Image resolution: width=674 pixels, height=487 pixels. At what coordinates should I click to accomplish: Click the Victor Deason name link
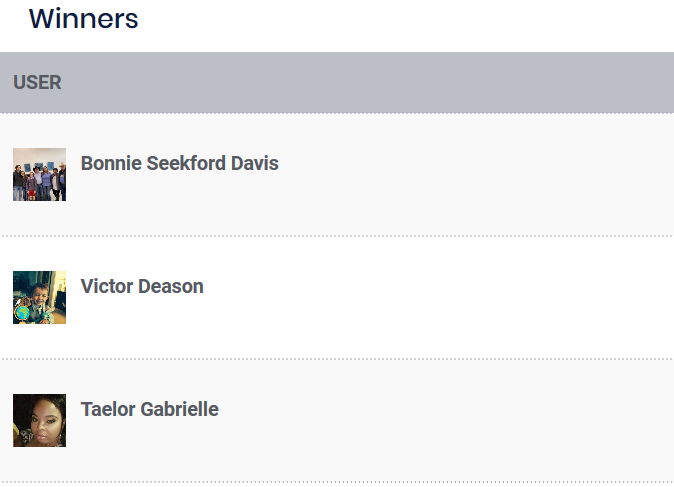click(x=142, y=286)
